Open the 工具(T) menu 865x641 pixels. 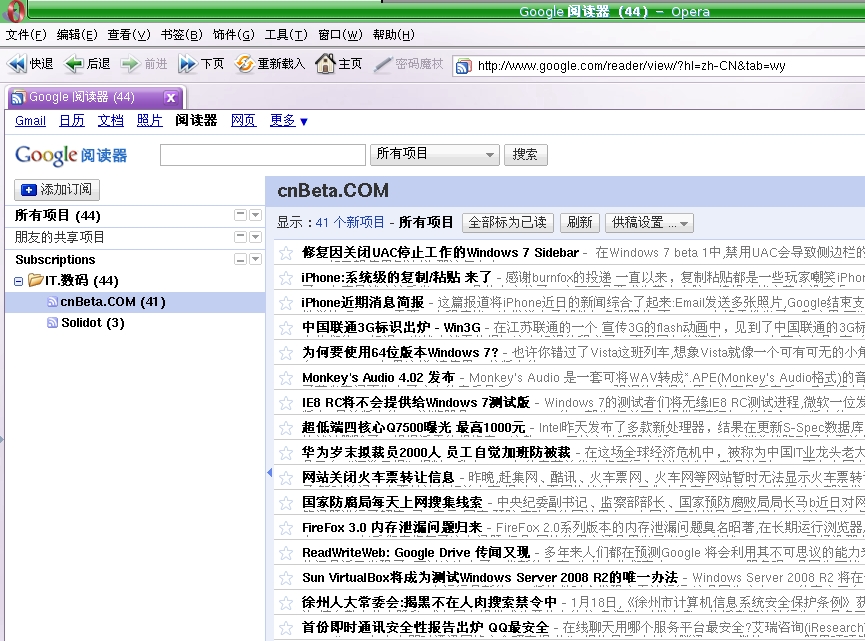point(286,35)
